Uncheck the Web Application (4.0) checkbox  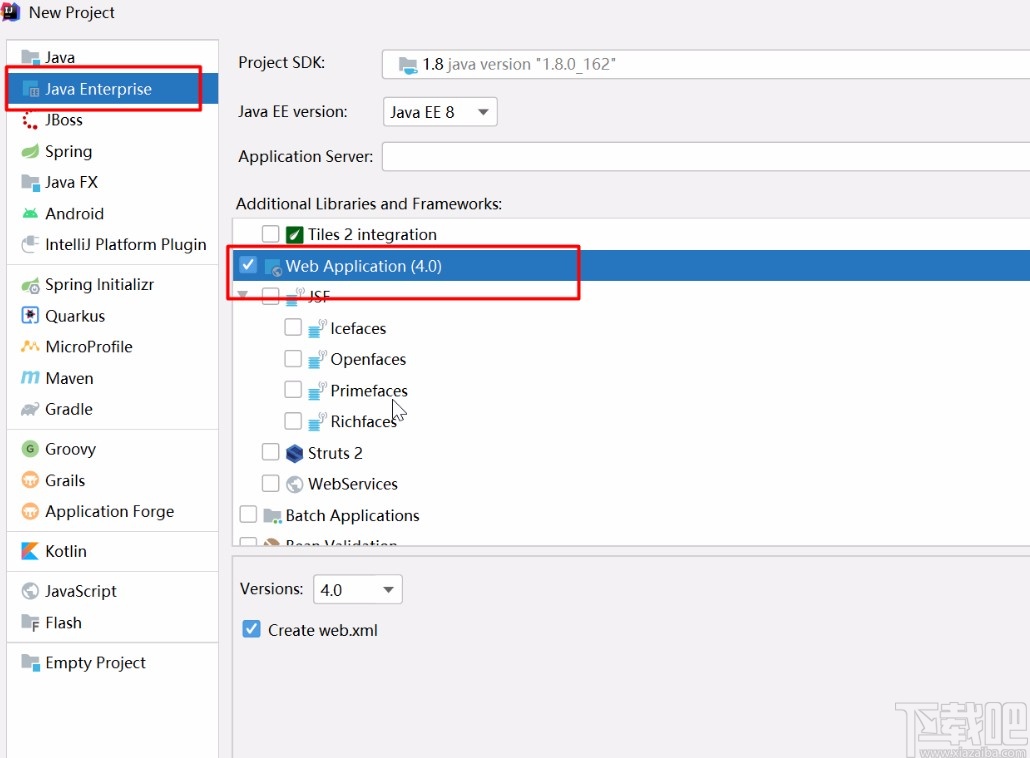tap(247, 265)
